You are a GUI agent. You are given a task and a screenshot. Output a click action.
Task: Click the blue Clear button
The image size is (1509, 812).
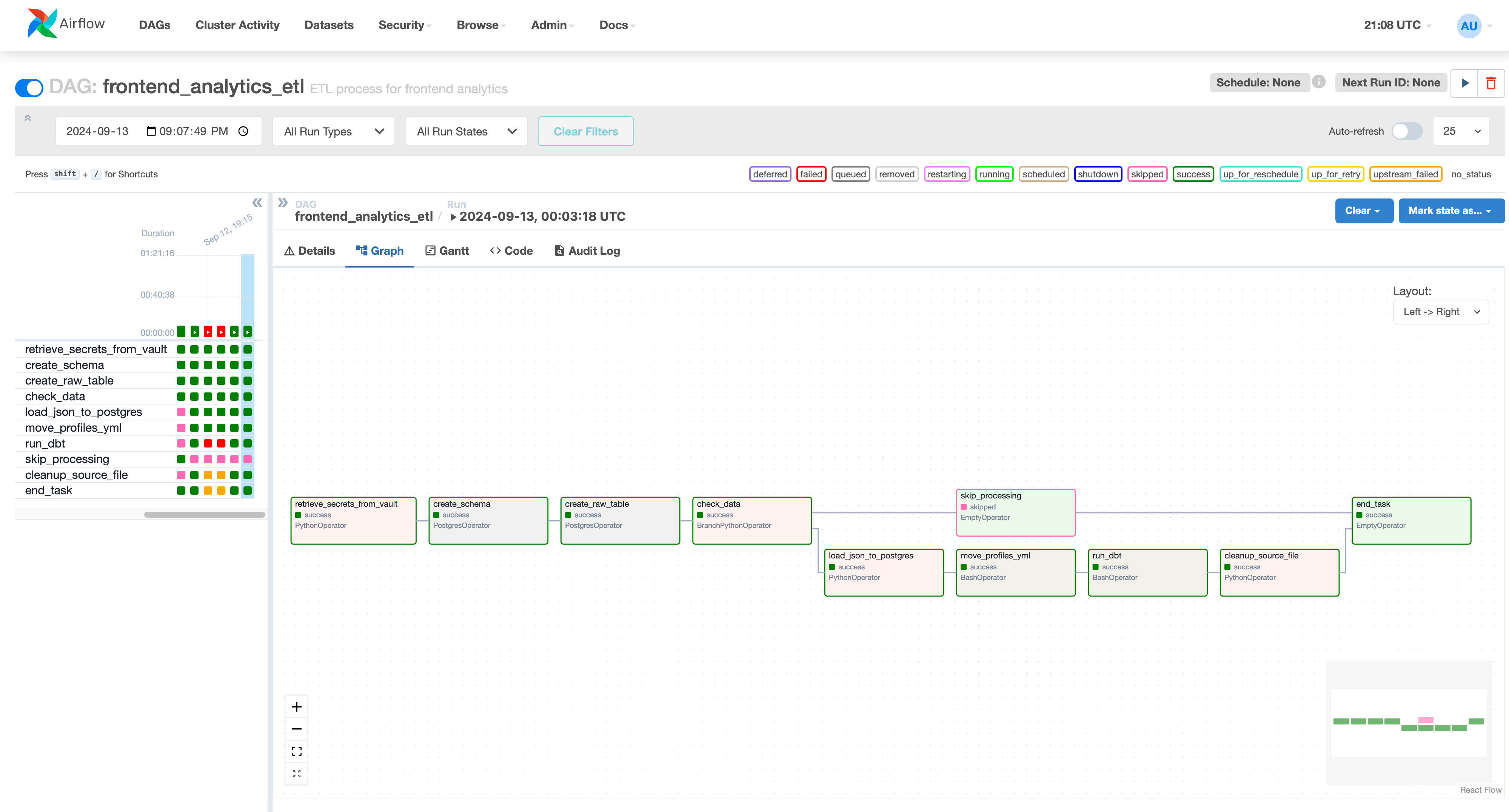pos(1363,211)
